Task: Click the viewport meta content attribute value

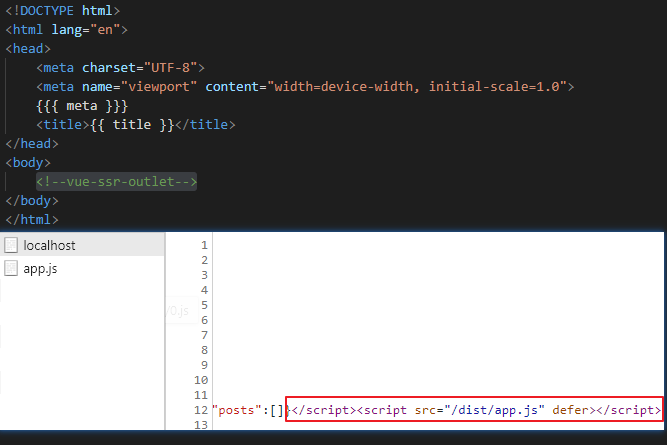Action: [417, 87]
